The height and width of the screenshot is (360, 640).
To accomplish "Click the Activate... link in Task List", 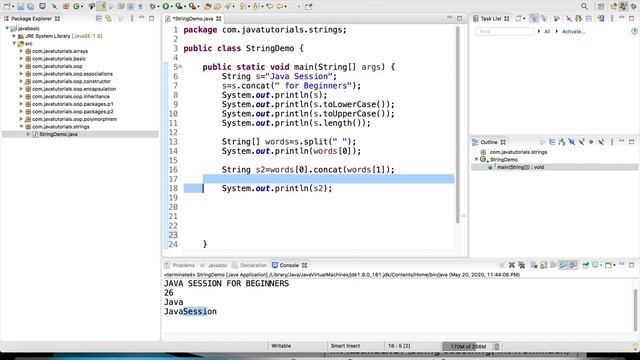I will 573,31.
